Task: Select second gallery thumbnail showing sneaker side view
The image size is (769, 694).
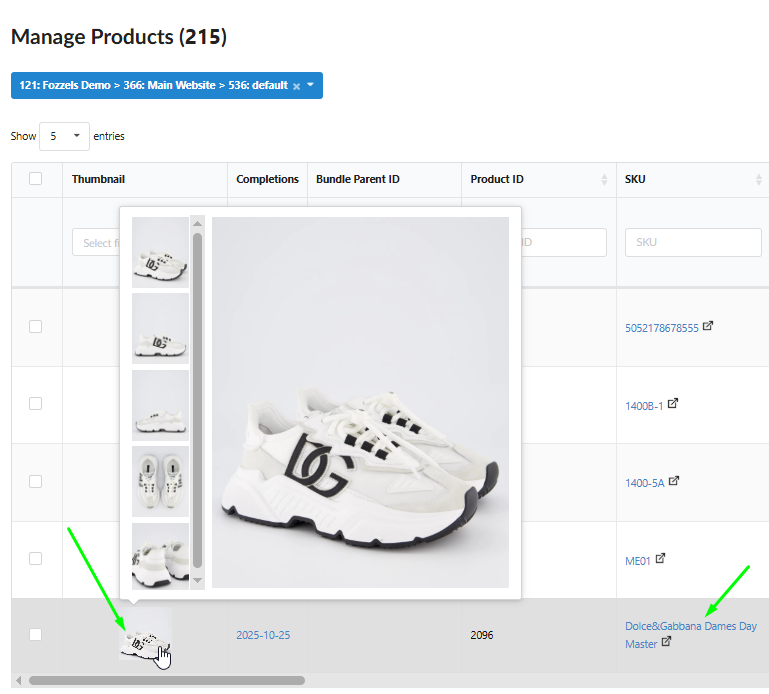Action: 160,329
